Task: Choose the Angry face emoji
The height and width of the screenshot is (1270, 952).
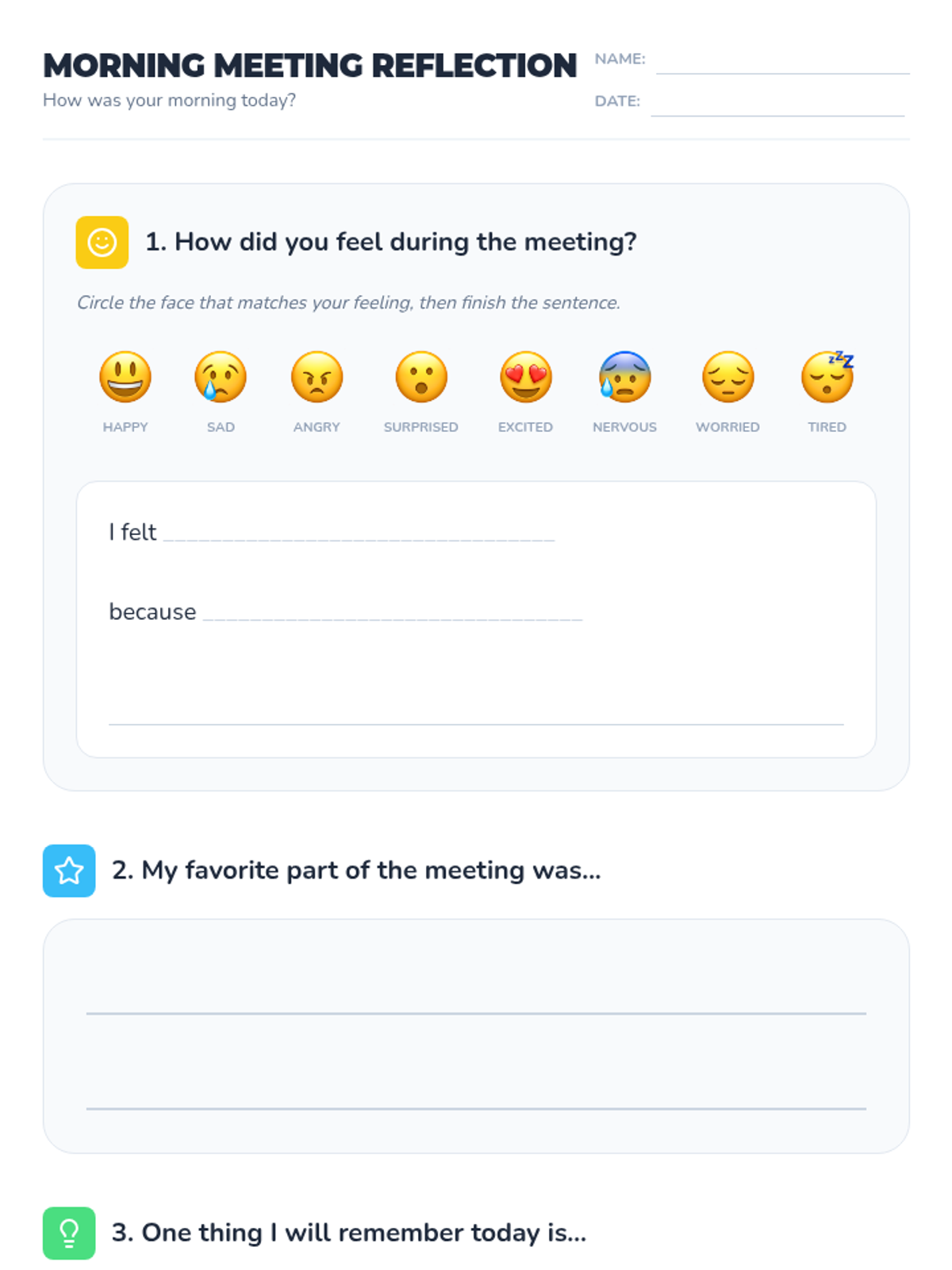Action: click(317, 376)
